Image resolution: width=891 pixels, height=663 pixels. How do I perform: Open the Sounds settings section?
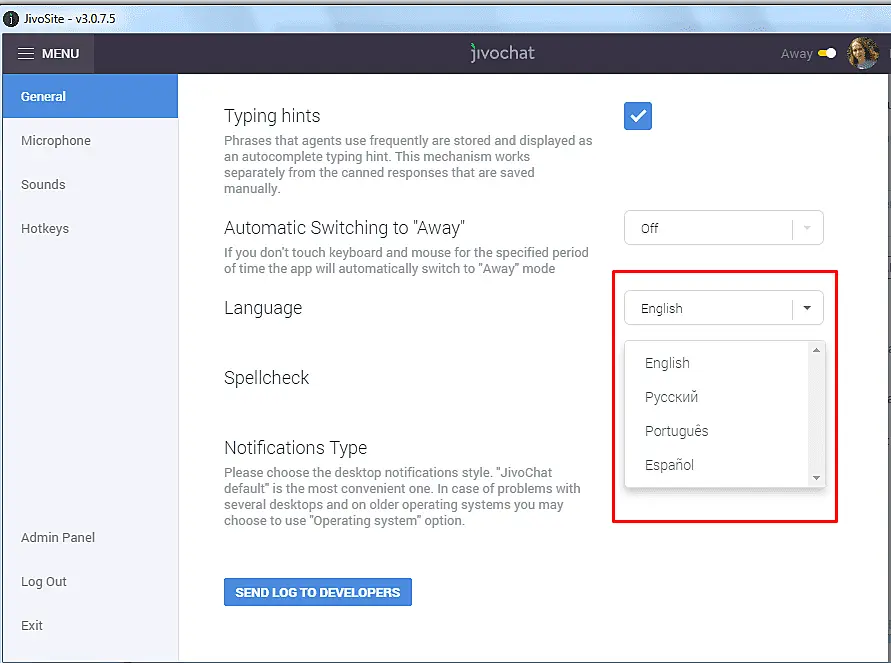click(x=43, y=184)
